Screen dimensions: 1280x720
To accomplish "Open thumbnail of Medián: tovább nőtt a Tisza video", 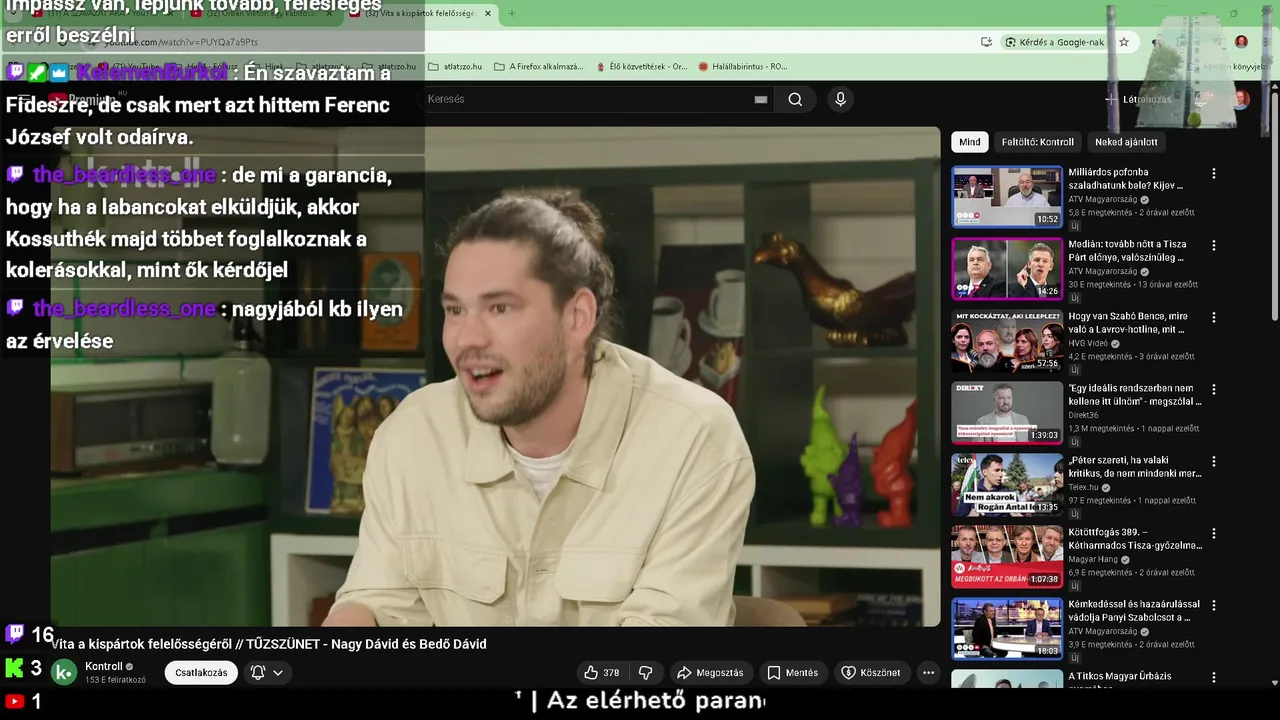I will pyautogui.click(x=1007, y=269).
